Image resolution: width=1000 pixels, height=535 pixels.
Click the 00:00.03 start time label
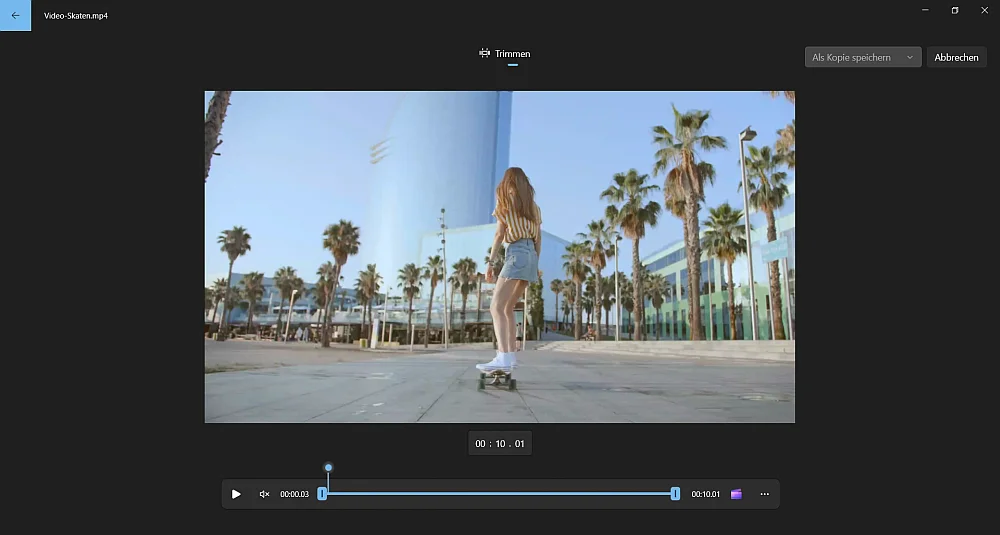point(295,494)
